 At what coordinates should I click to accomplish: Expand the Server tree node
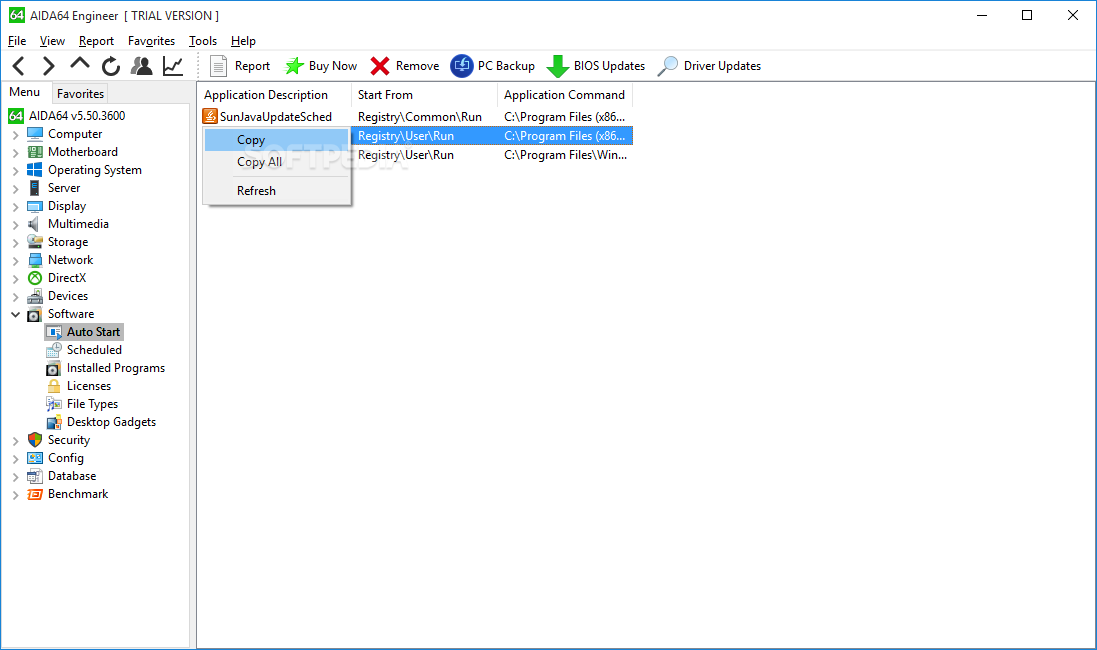click(15, 189)
